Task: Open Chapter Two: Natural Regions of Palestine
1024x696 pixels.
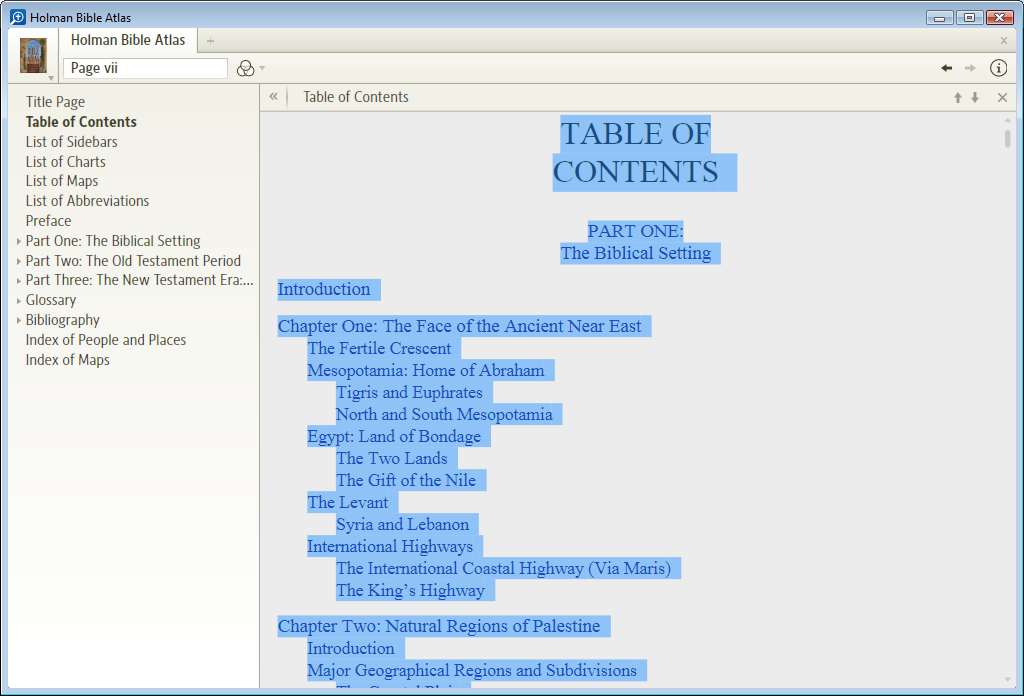Action: click(439, 626)
